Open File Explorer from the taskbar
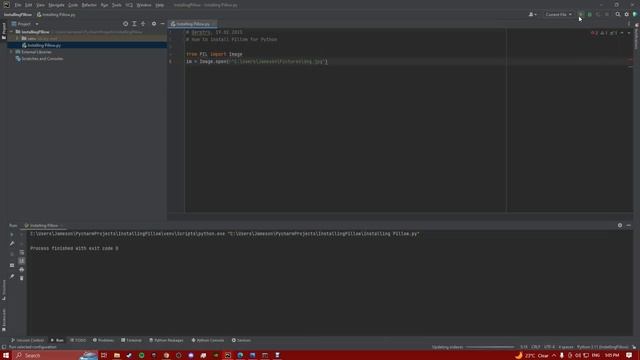The height and width of the screenshot is (360, 640). click(x=117, y=356)
